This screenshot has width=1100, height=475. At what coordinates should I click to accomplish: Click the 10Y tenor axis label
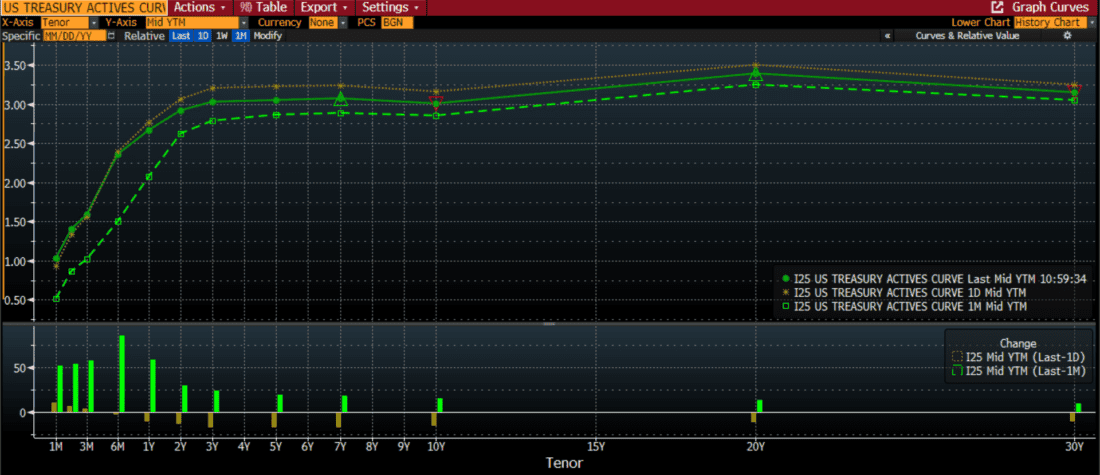[436, 446]
